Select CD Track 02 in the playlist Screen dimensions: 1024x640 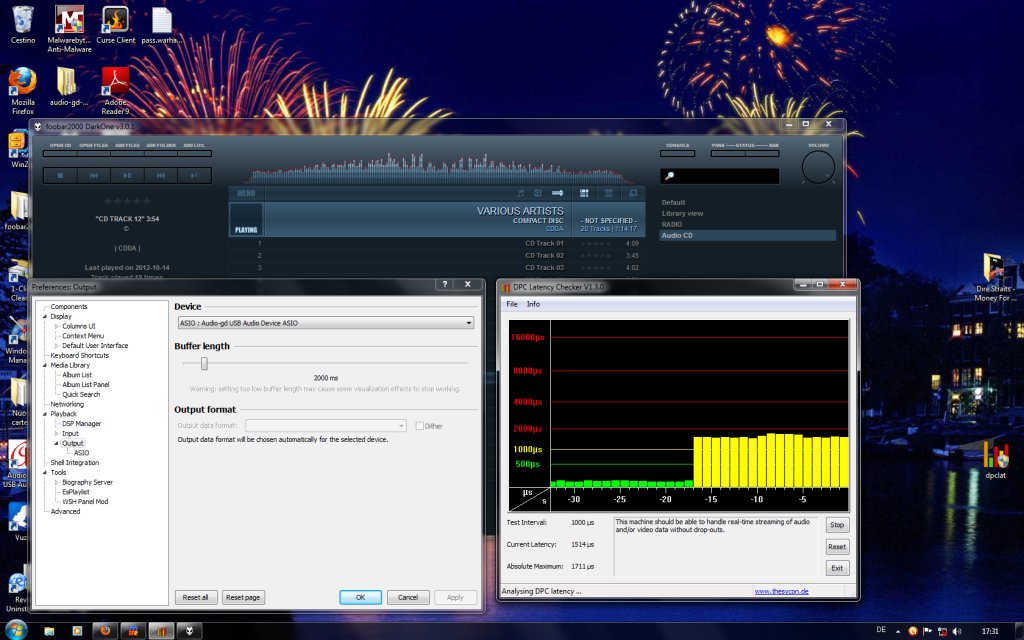(436, 256)
